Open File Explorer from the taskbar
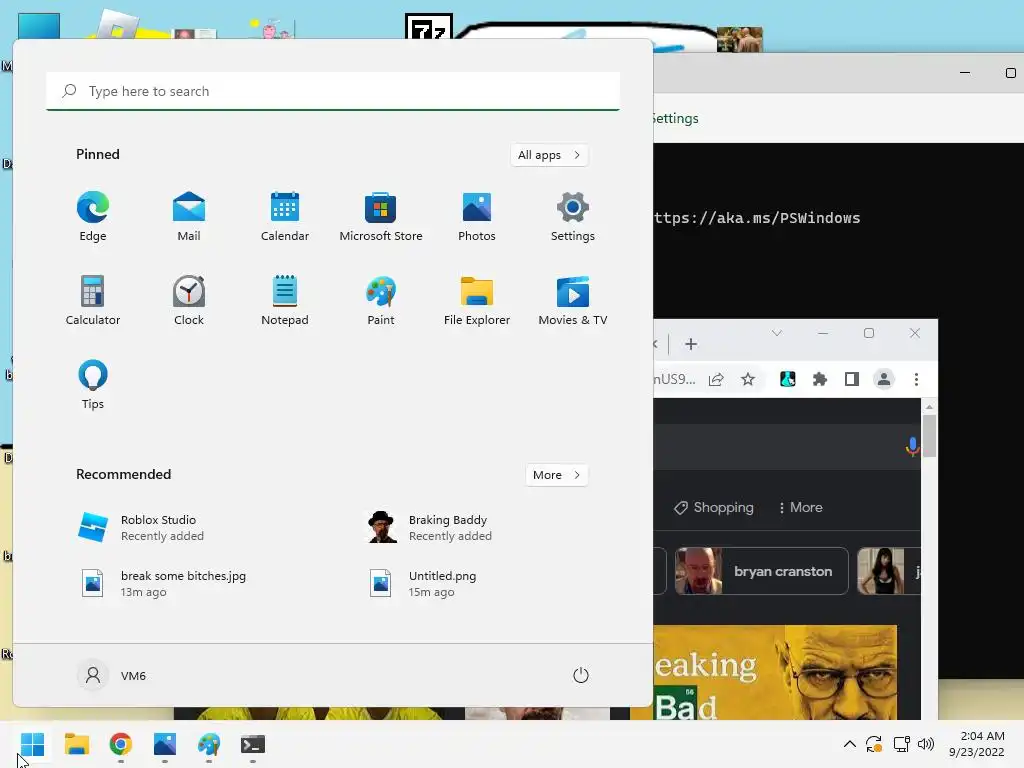The width and height of the screenshot is (1024, 768). coord(76,744)
